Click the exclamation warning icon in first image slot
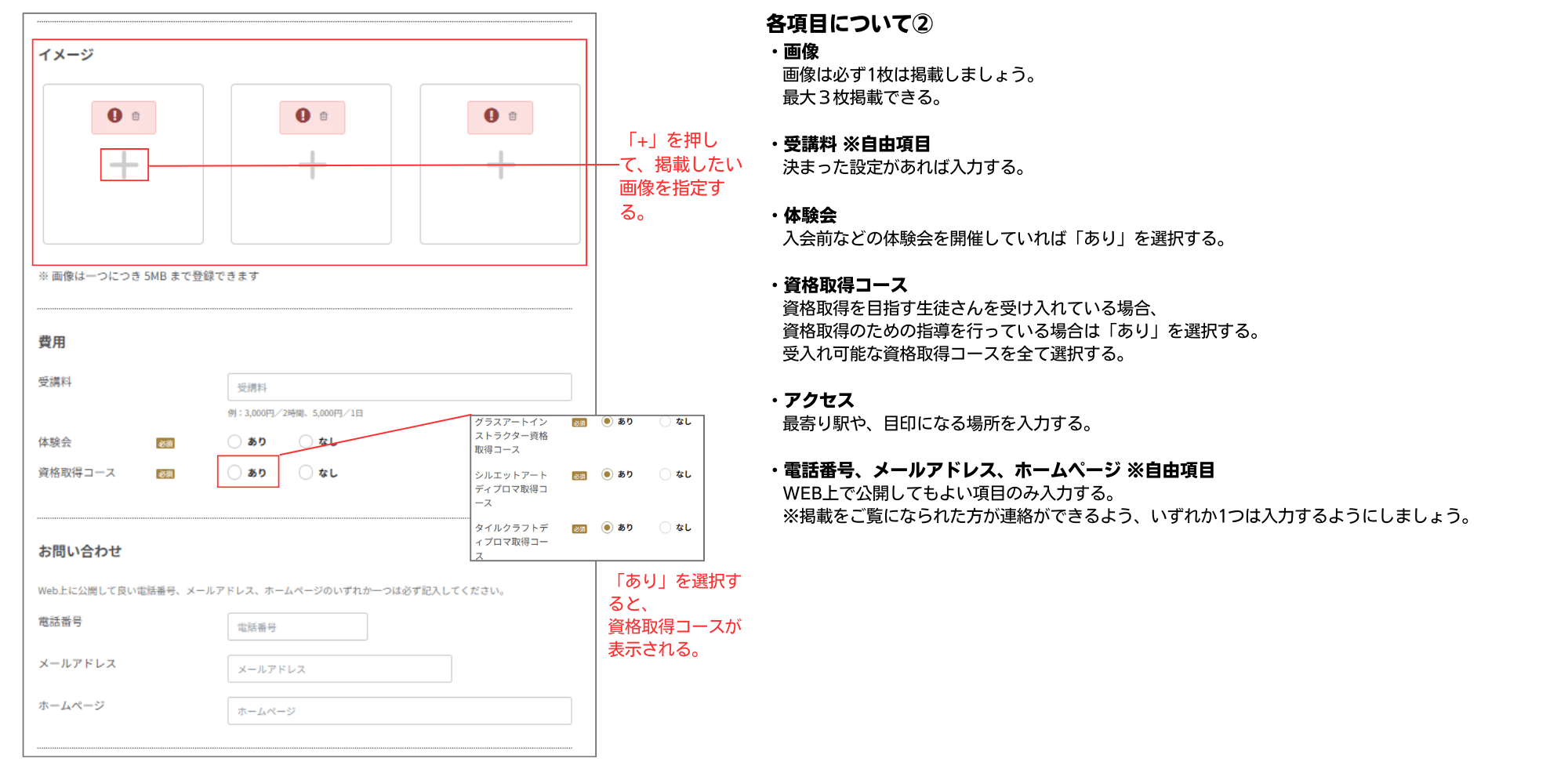This screenshot has width=1568, height=784. 115,115
